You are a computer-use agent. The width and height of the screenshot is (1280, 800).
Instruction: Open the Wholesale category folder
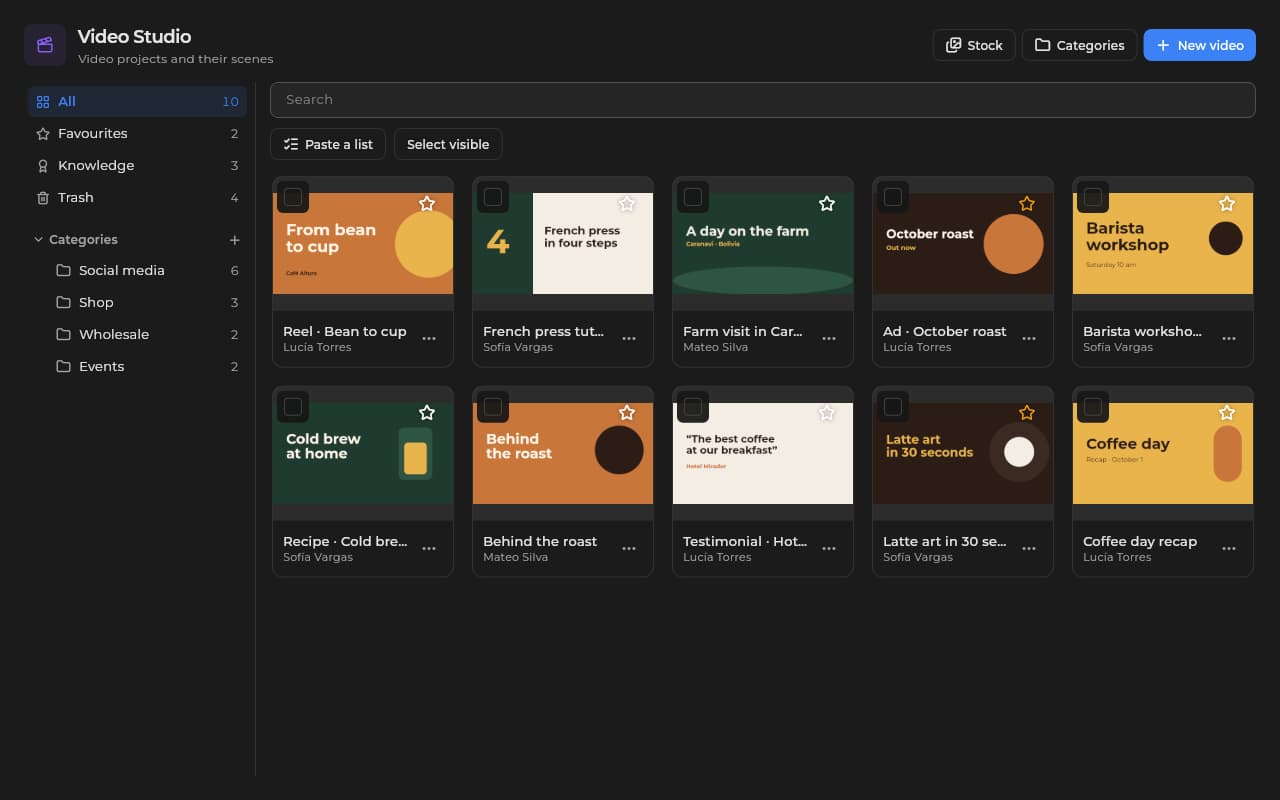pos(147,334)
